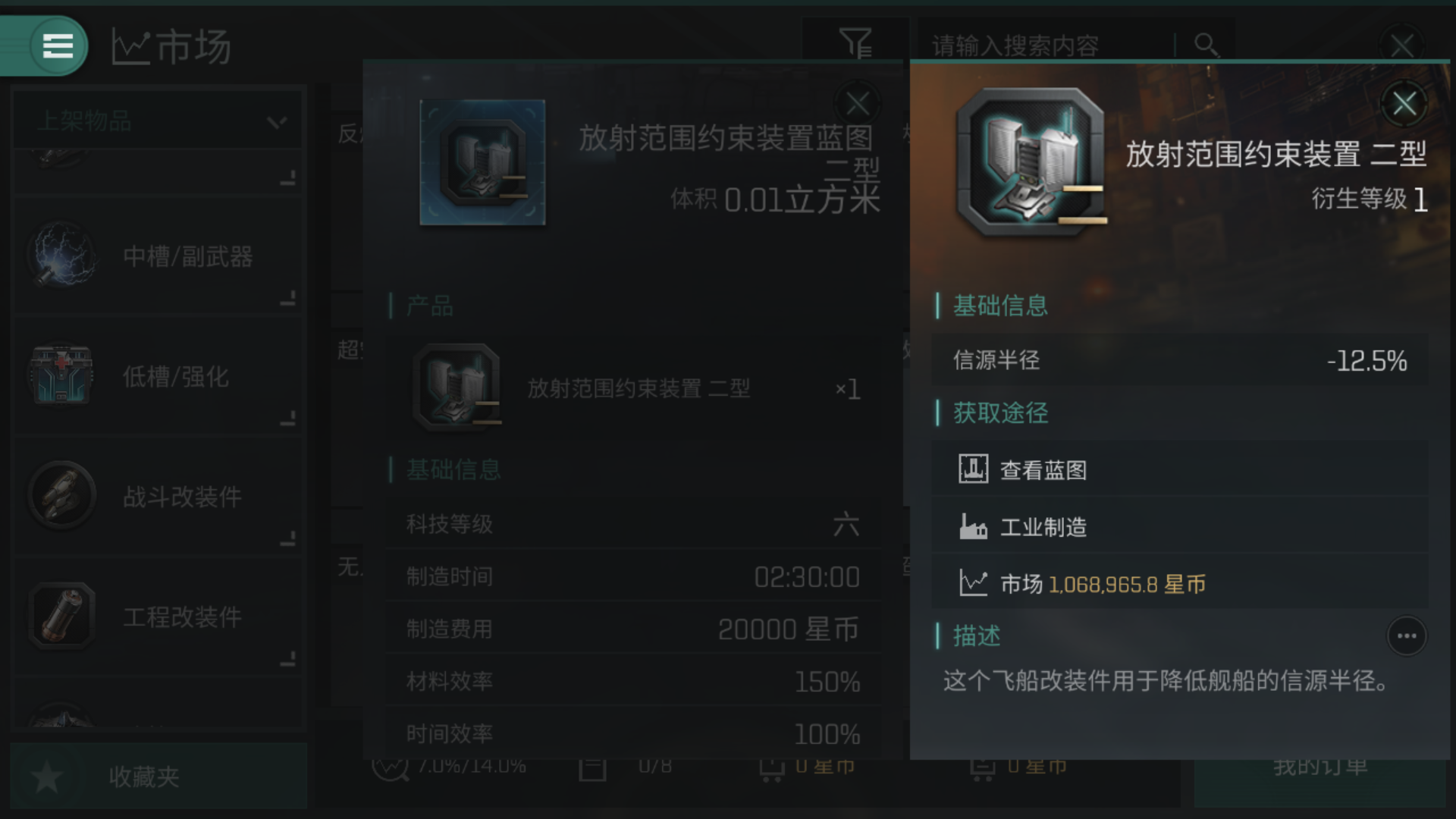Select the 战斗改装件 category
The height and width of the screenshot is (819, 1456).
pos(157,496)
